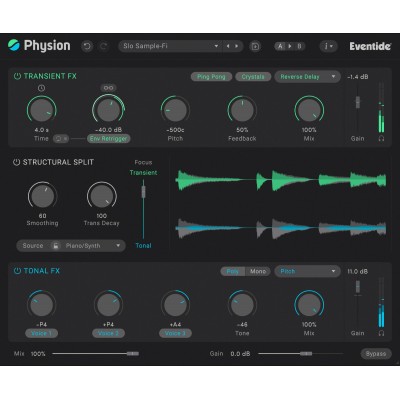Select Poly mode
The image size is (400, 400).
coord(233,271)
